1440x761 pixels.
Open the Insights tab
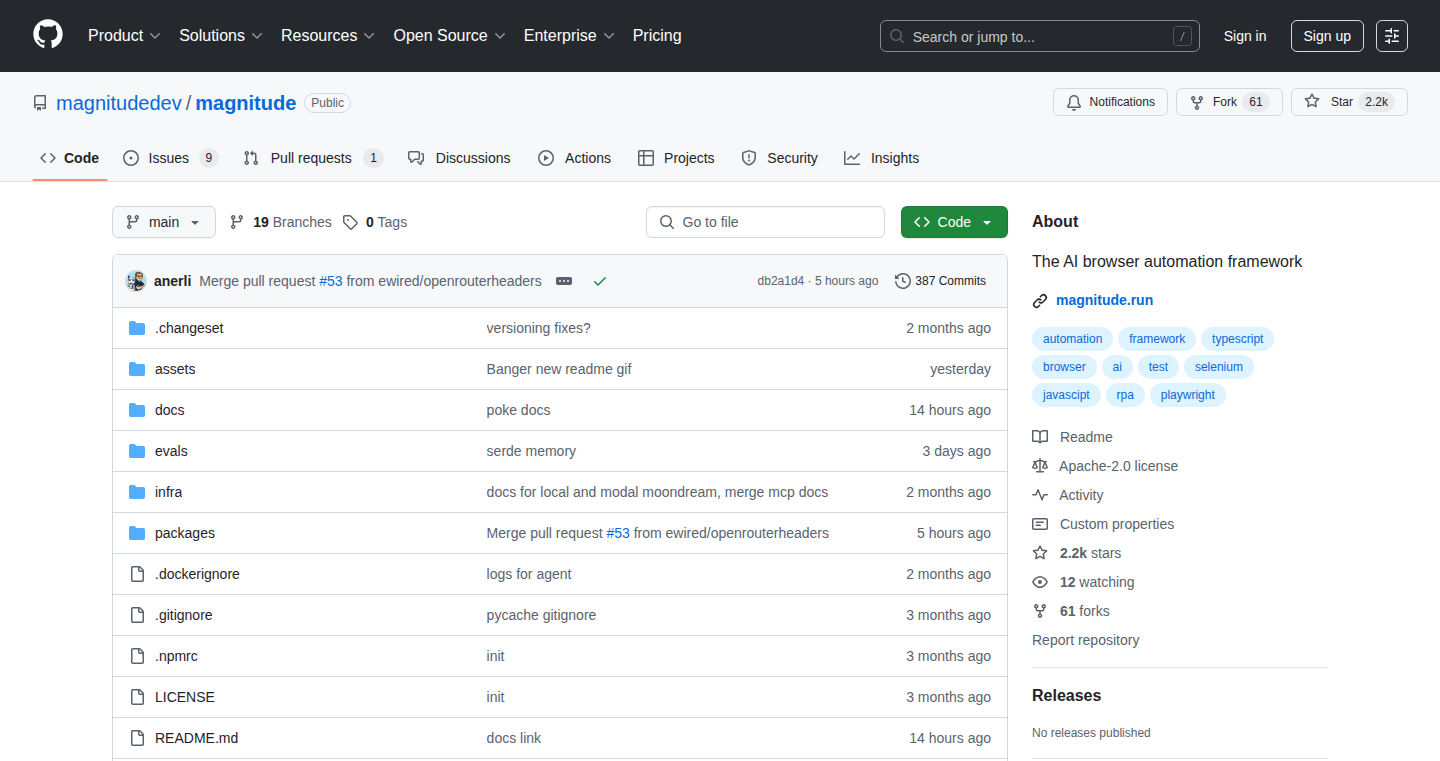(x=881, y=158)
